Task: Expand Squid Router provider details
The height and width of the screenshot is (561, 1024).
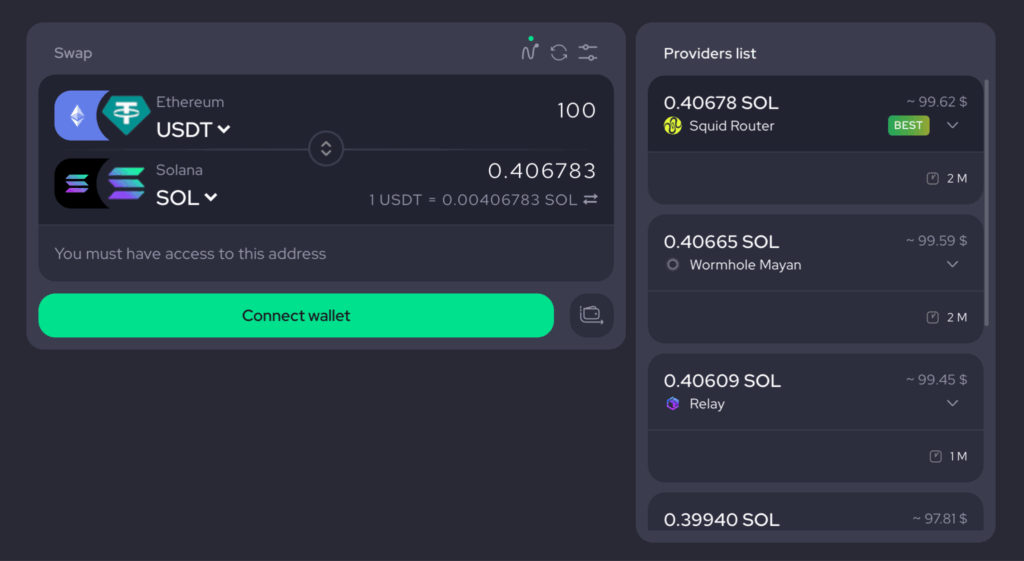Action: click(x=952, y=125)
